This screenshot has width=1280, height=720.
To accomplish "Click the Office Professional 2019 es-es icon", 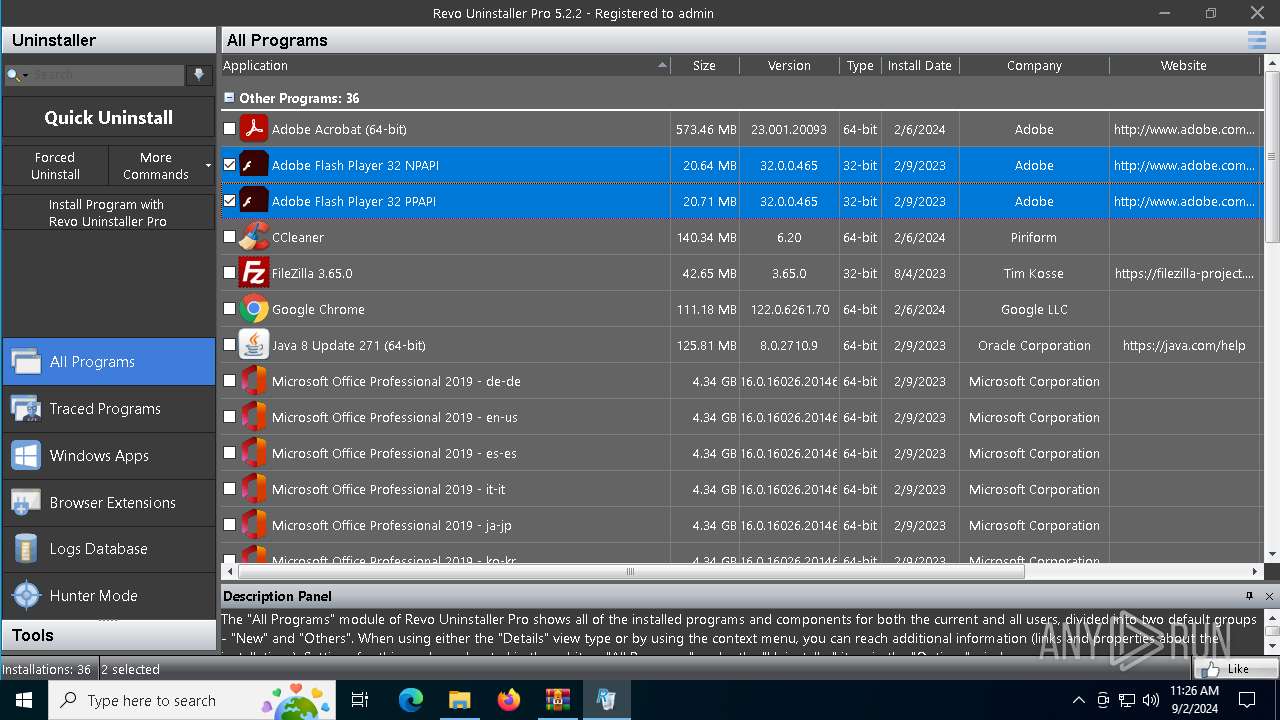I will (254, 453).
